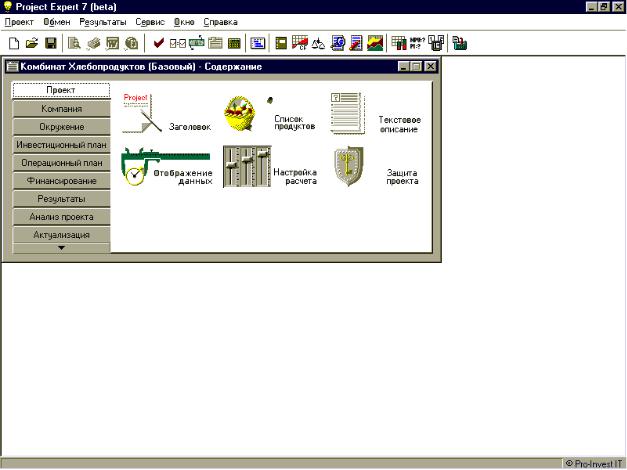Open the CF cash-flow table icon
Image resolution: width=627 pixels, height=470 pixels.
coord(300,43)
